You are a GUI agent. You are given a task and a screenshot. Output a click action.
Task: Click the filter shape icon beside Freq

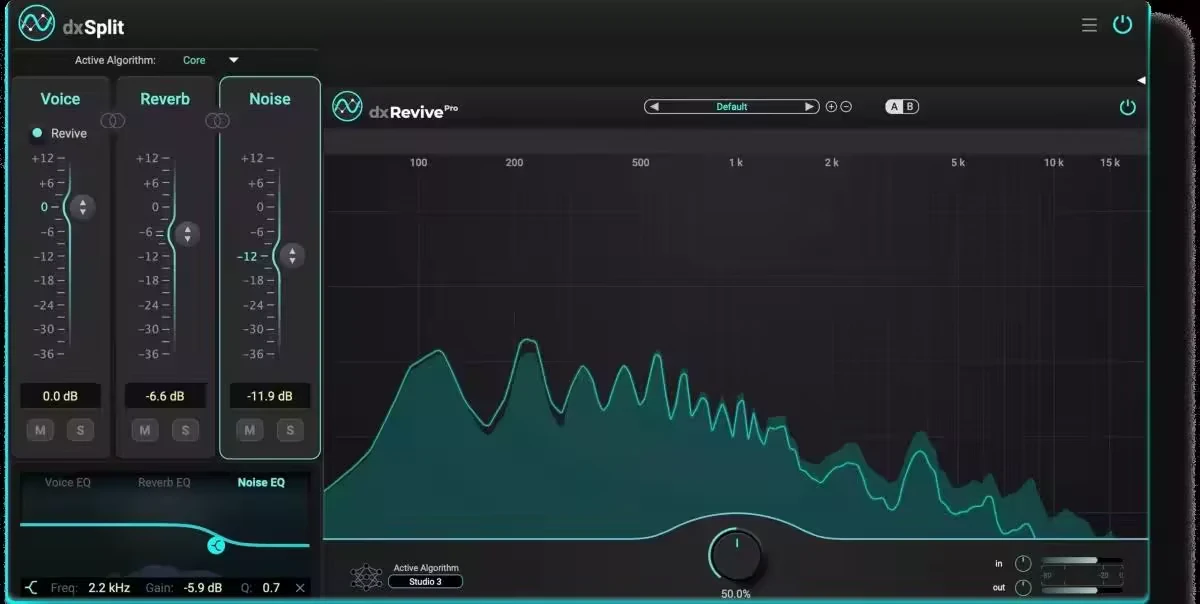tap(33, 588)
